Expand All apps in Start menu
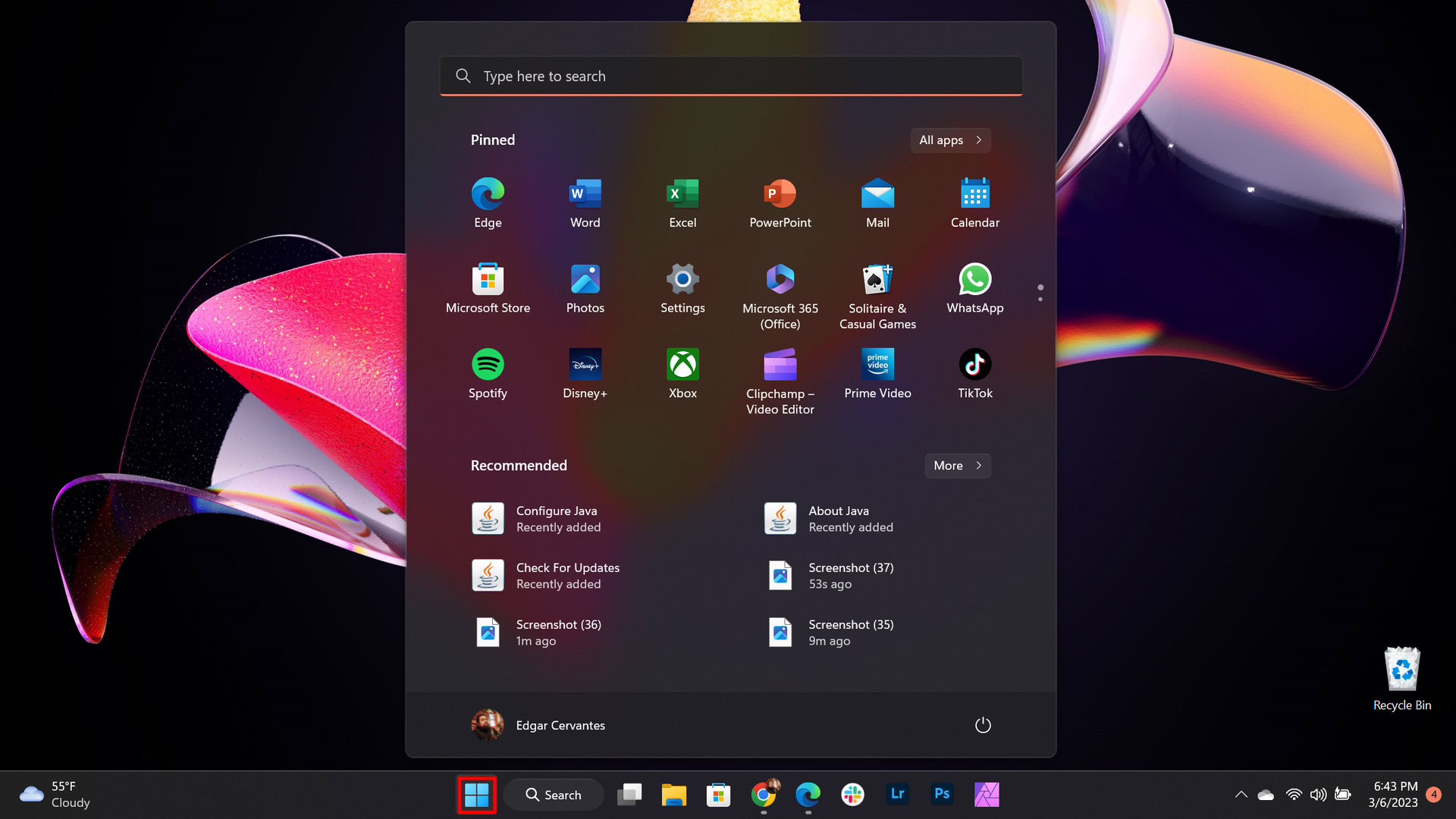 pos(950,140)
